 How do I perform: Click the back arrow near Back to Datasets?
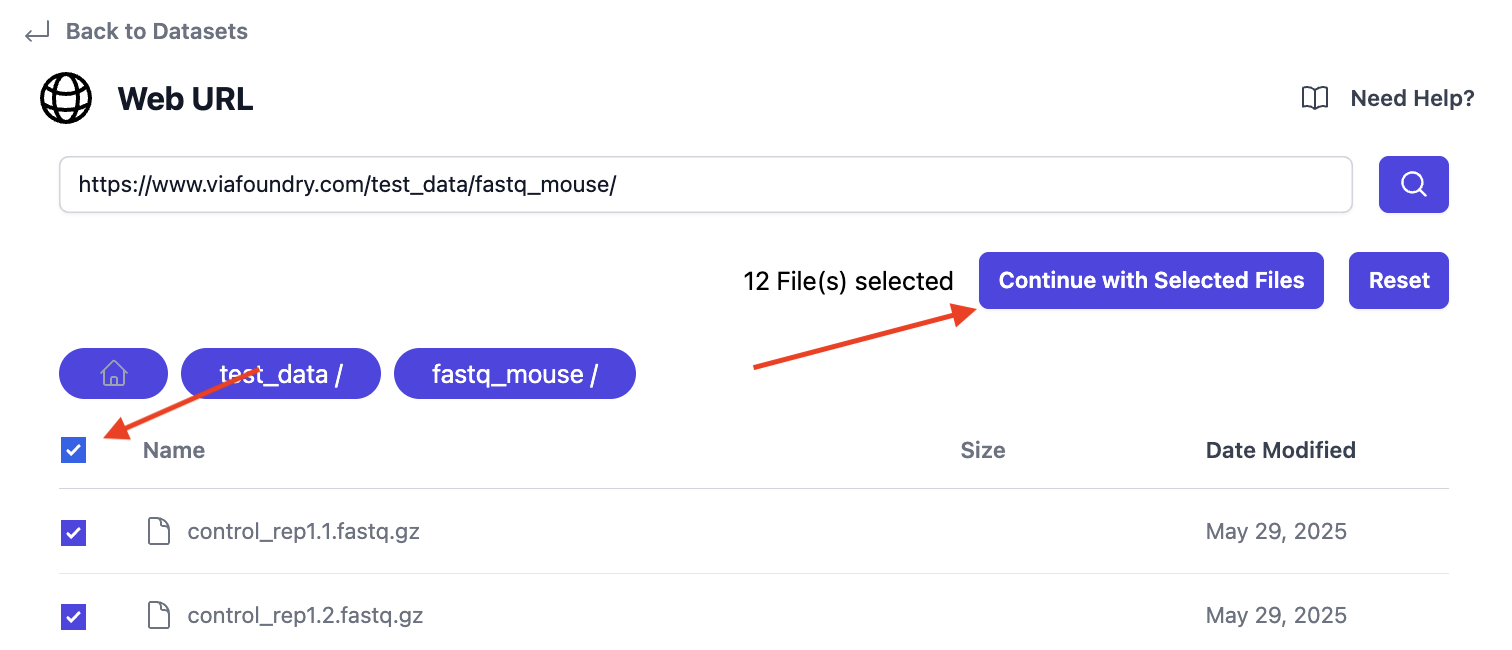tap(36, 31)
